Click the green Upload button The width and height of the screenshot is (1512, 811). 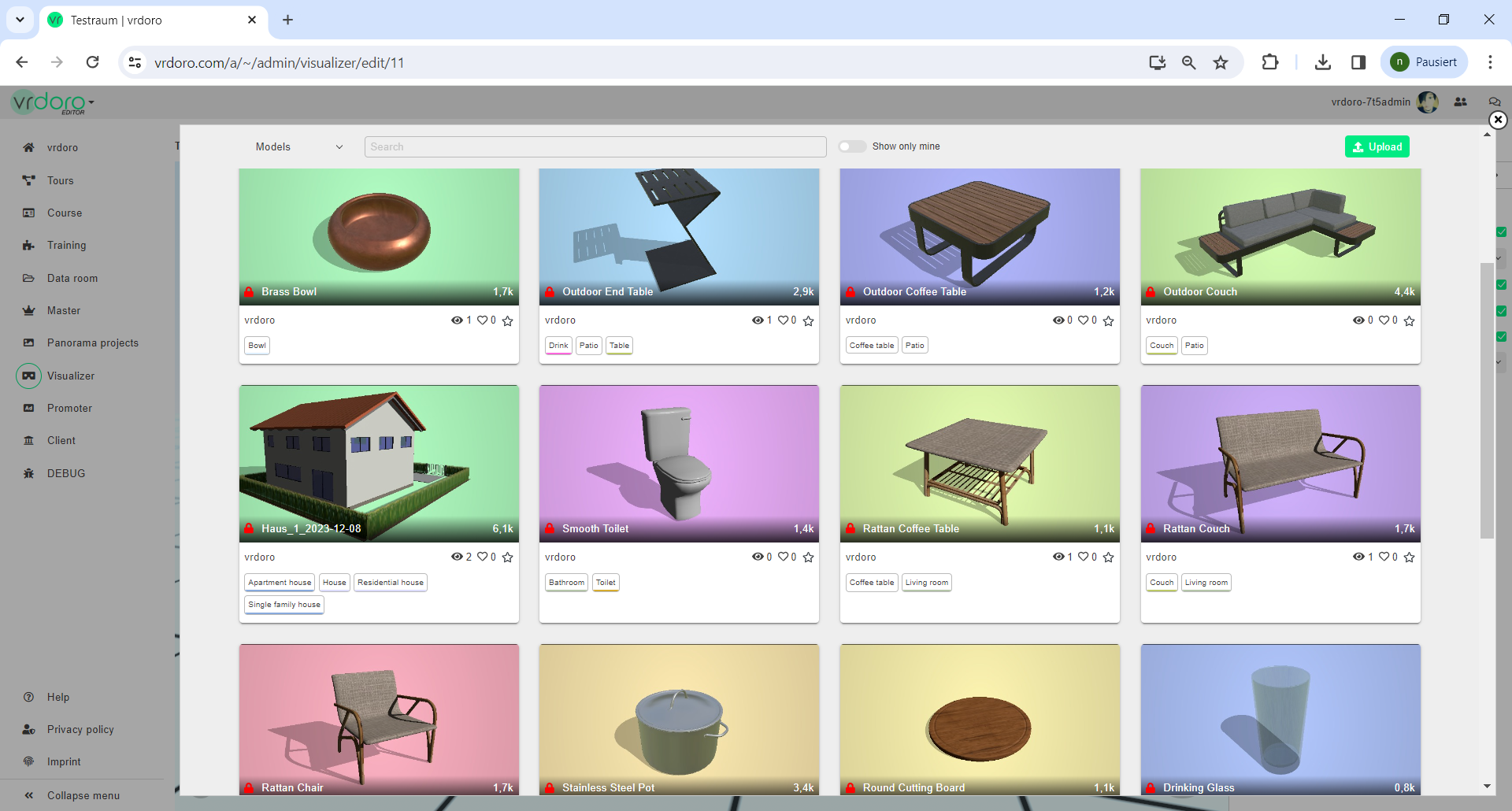(1377, 146)
